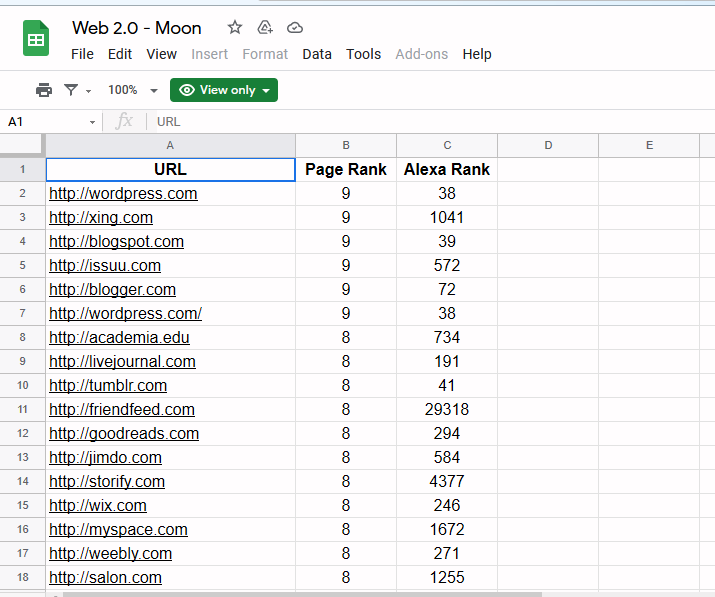The height and width of the screenshot is (597, 715).
Task: Print the spreadsheet with printer icon
Action: 44,90
